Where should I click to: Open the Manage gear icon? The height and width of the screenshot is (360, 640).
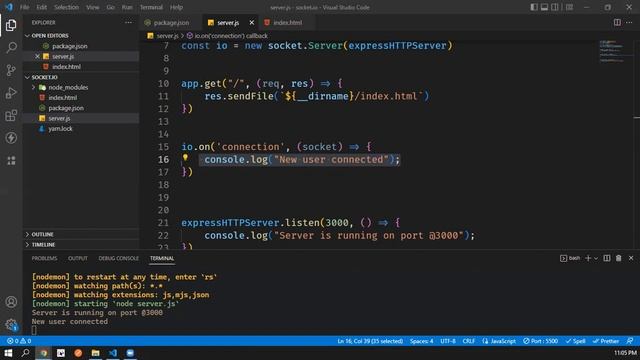[11, 325]
